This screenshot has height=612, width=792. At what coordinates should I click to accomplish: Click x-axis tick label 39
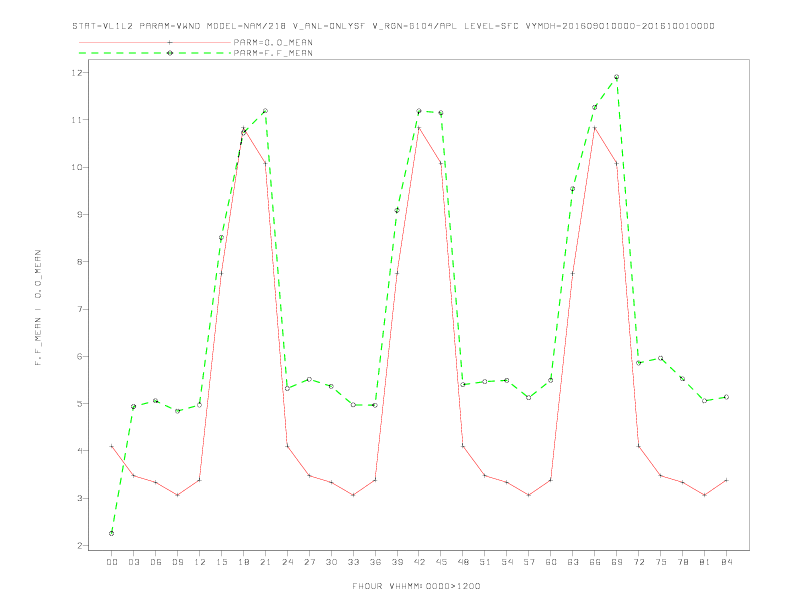(x=397, y=562)
